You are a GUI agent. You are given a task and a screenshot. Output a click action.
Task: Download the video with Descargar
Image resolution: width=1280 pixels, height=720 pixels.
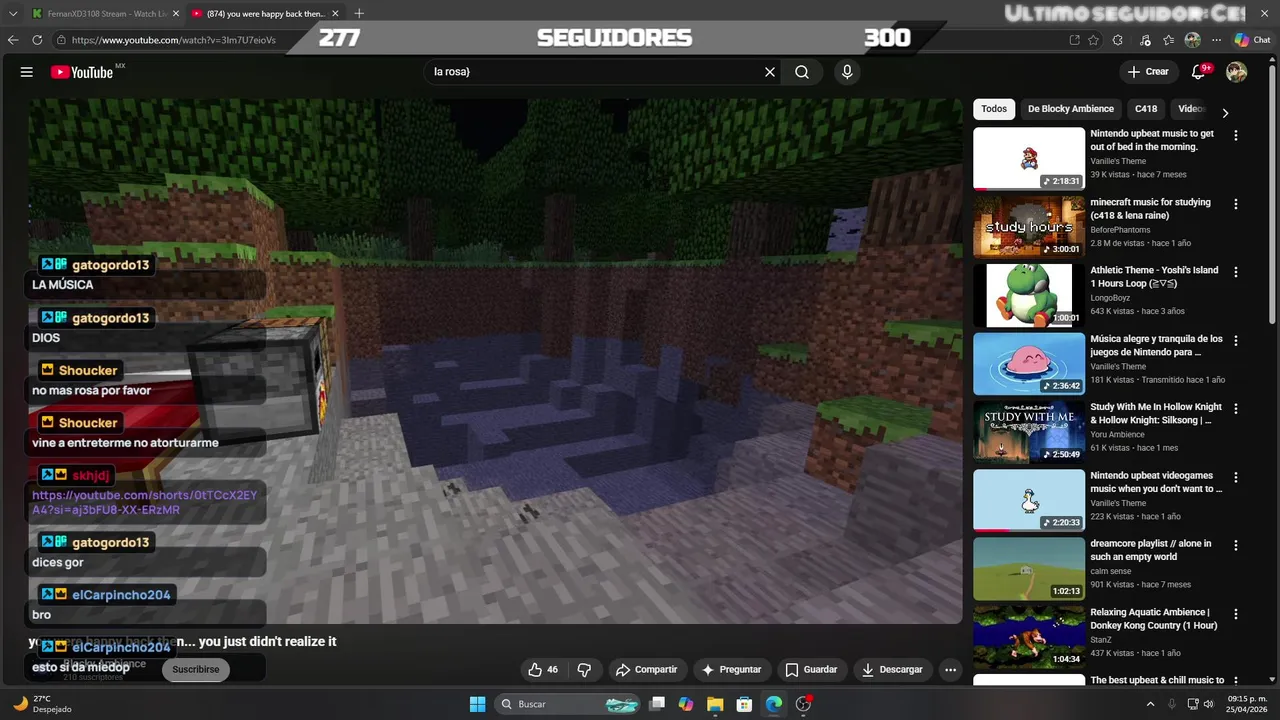(x=892, y=670)
